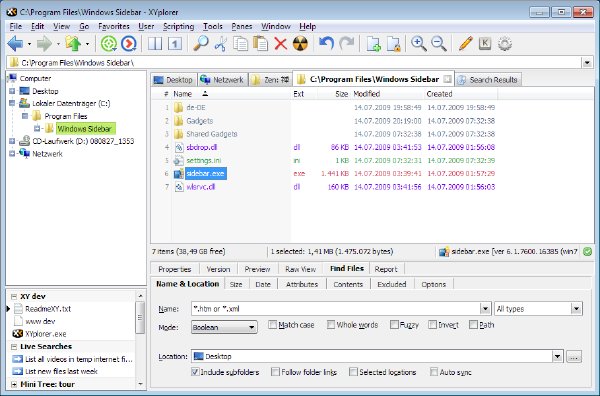The image size is (600, 396).
Task: Expand the Desktop tree node
Action: point(12,91)
